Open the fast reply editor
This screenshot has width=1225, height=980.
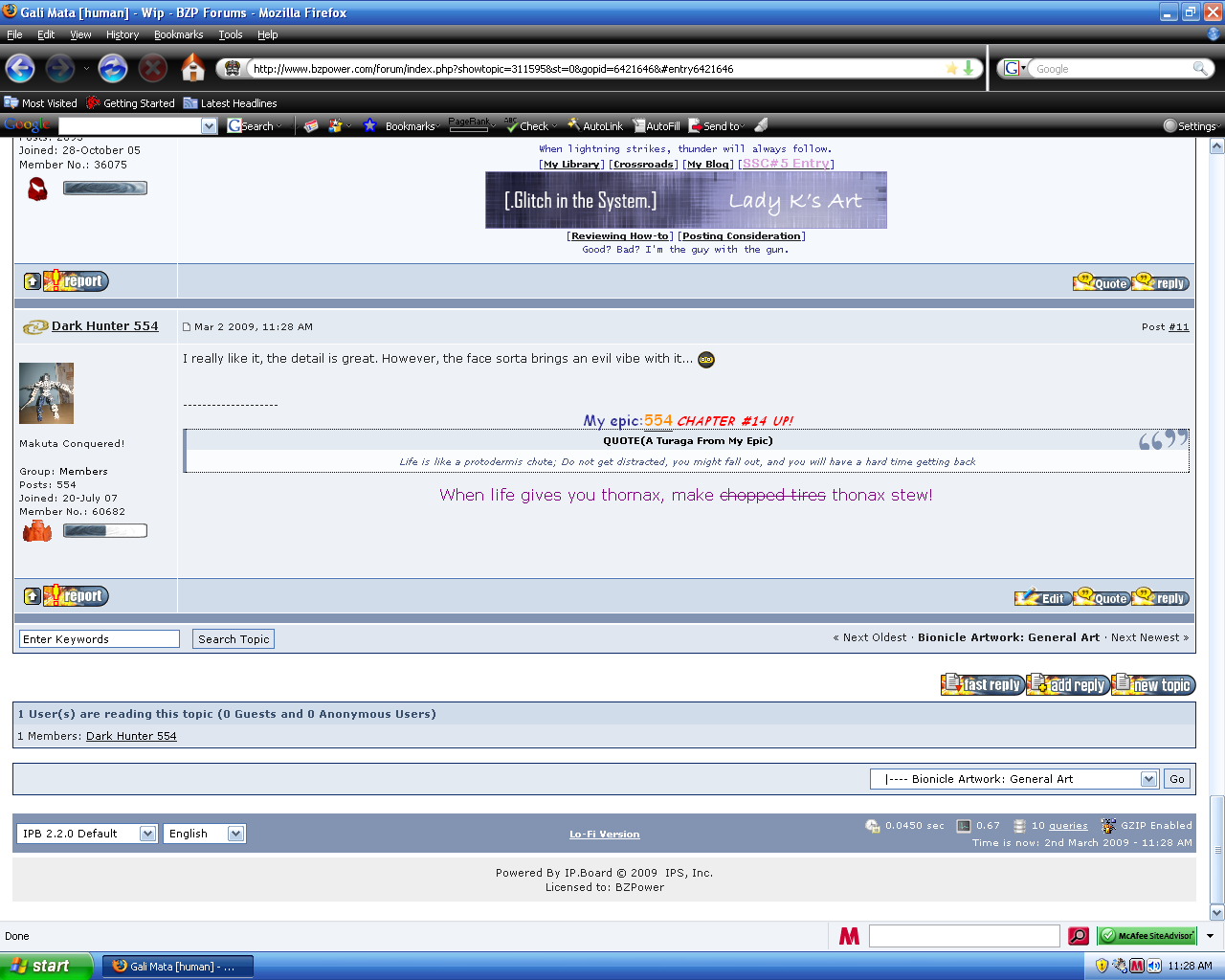click(x=982, y=684)
